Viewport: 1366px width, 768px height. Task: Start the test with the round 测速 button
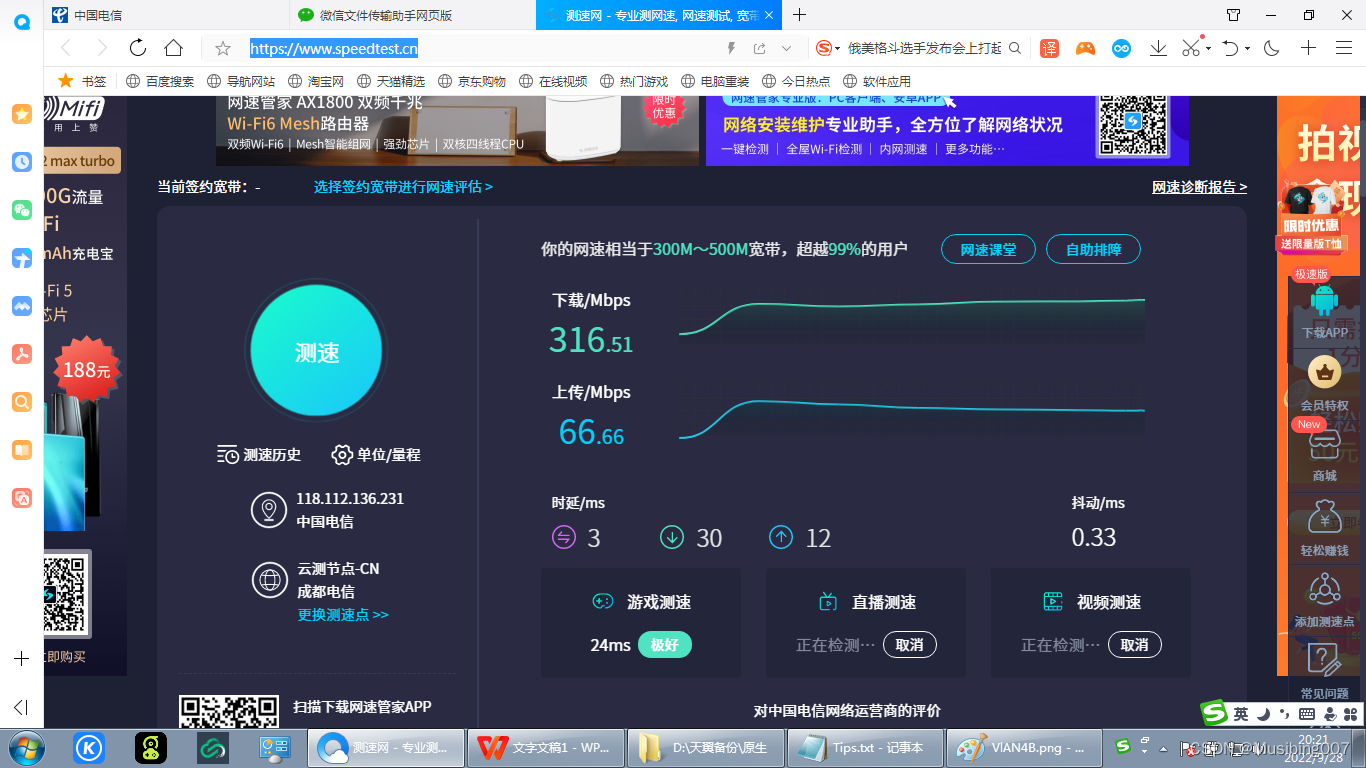click(316, 351)
